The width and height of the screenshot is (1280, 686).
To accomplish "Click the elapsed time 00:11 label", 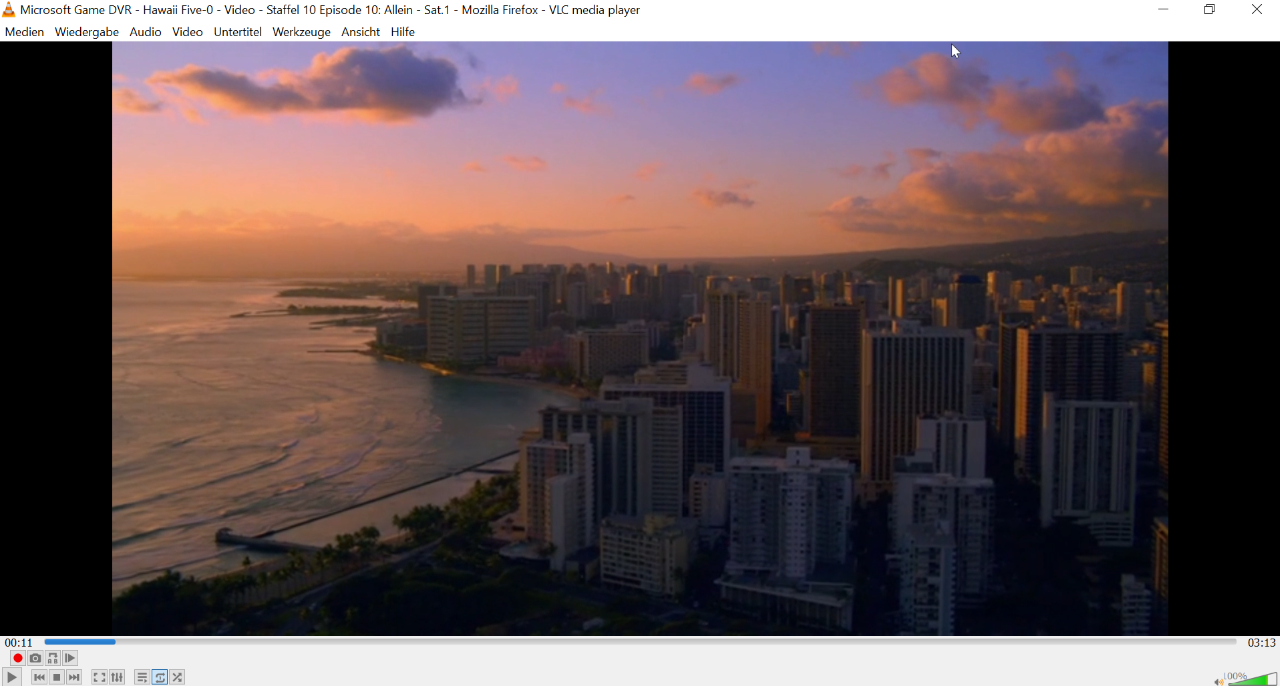I will click(x=19, y=643).
